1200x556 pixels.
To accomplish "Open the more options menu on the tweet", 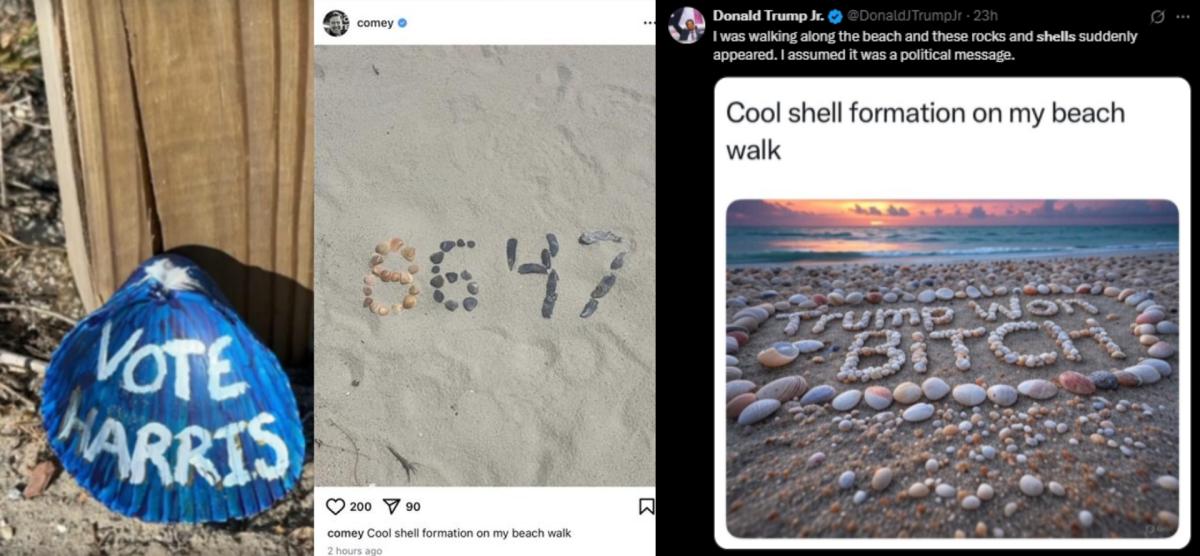I will (x=1182, y=16).
